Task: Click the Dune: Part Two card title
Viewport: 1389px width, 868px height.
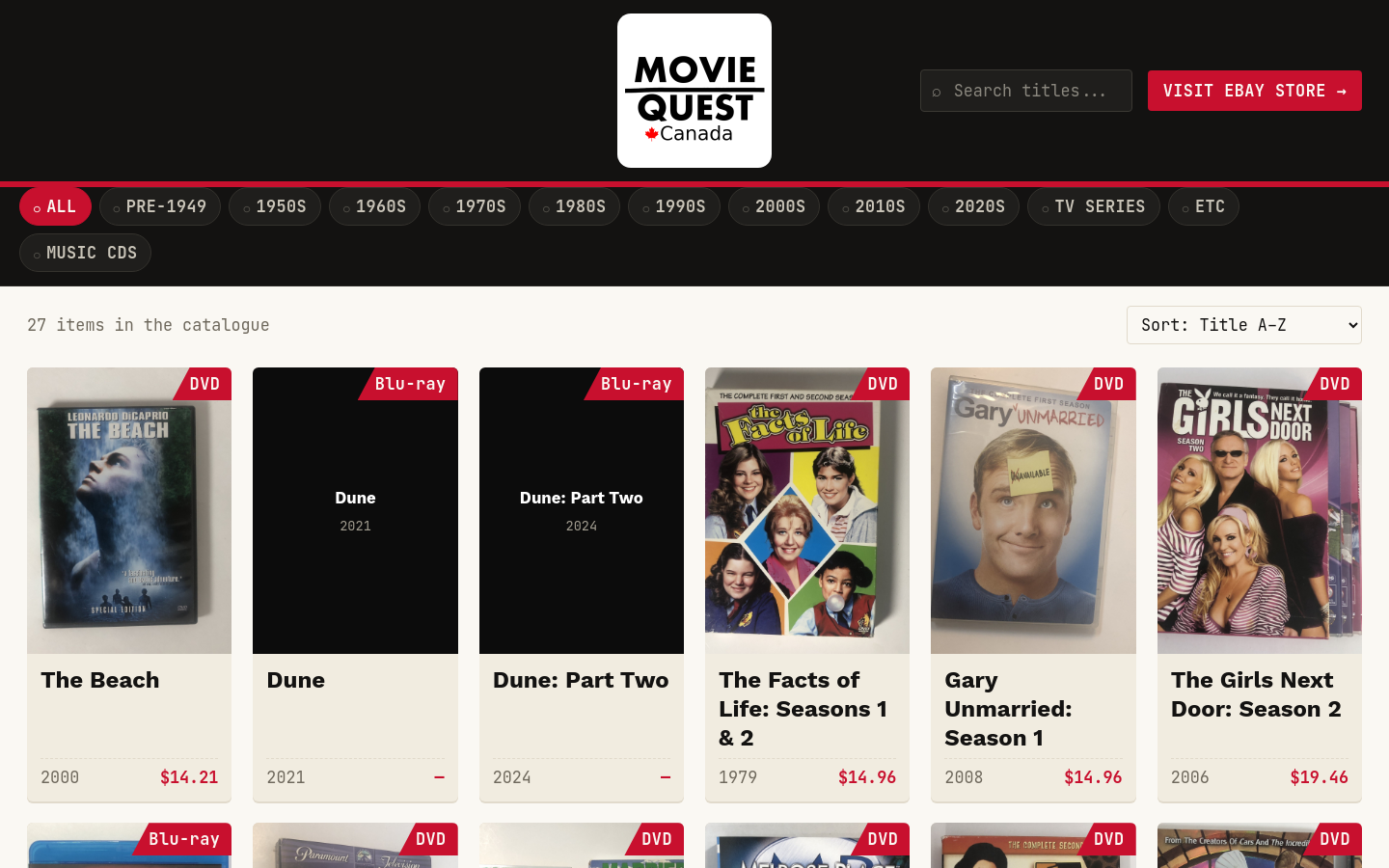Action: pyautogui.click(x=581, y=680)
